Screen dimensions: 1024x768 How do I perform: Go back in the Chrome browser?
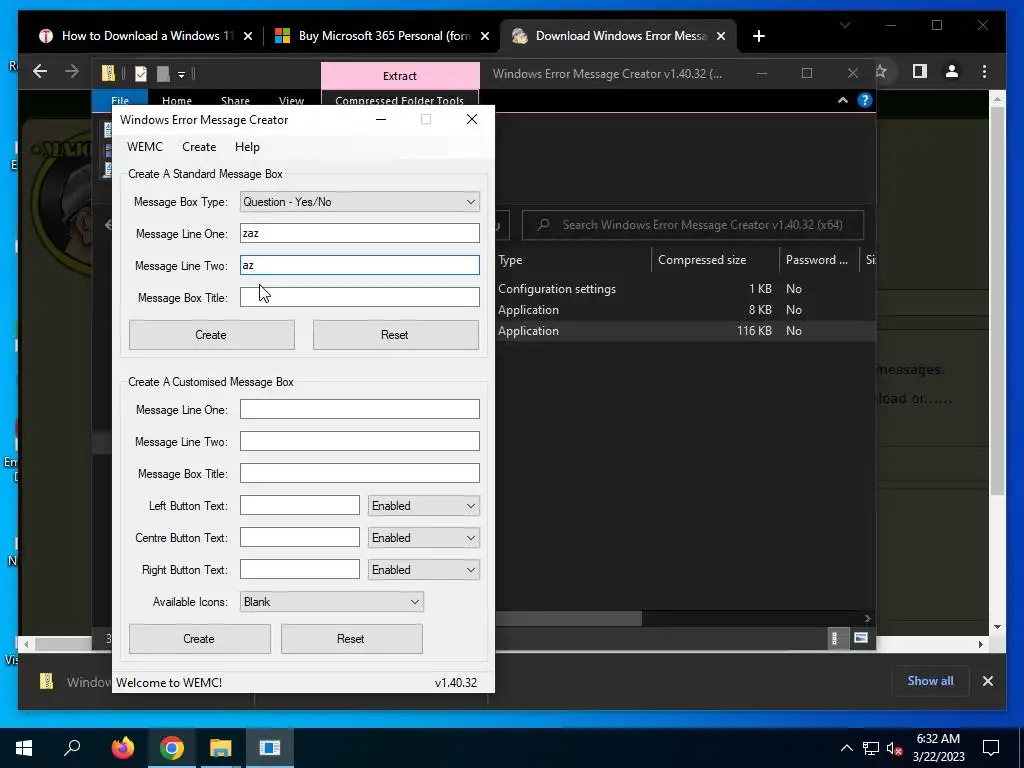pyautogui.click(x=40, y=71)
